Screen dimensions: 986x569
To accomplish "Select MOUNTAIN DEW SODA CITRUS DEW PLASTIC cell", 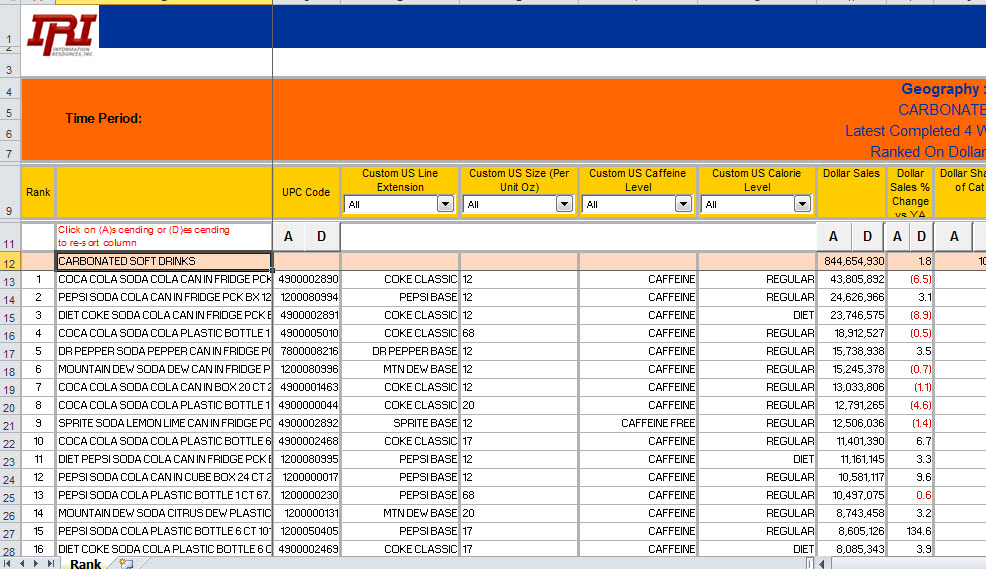I will click(163, 513).
